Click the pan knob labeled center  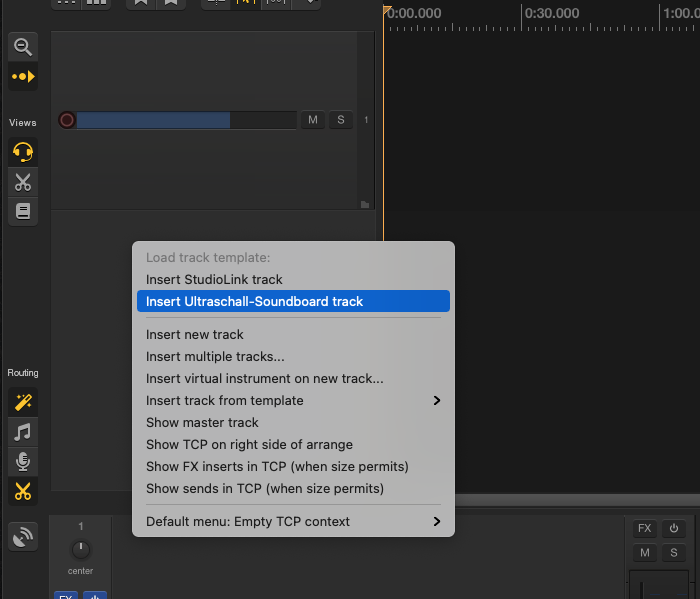click(81, 549)
